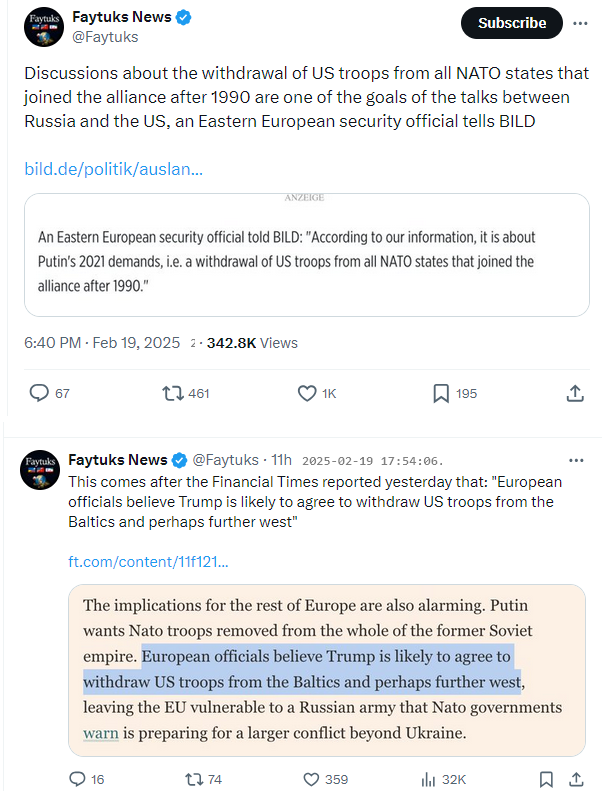Open the ft.com article link
The height and width of the screenshot is (799, 606).
coord(148,562)
